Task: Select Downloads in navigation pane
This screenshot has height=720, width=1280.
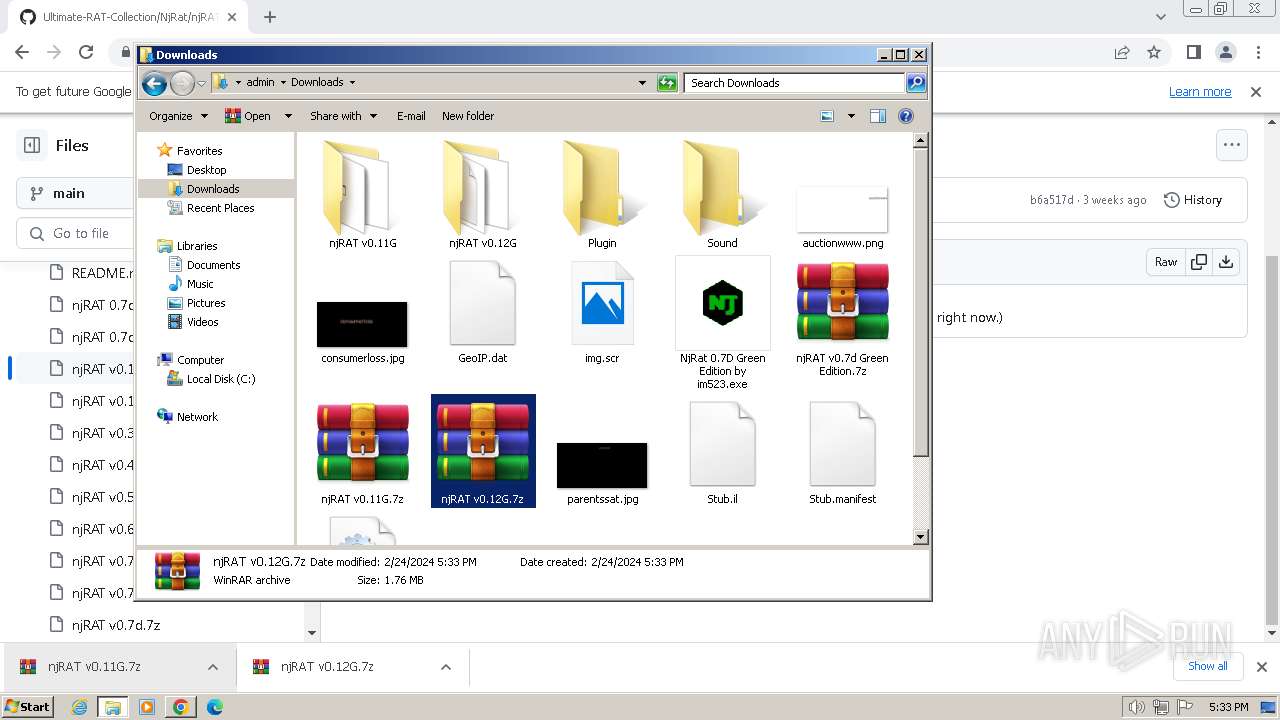Action: click(x=213, y=189)
